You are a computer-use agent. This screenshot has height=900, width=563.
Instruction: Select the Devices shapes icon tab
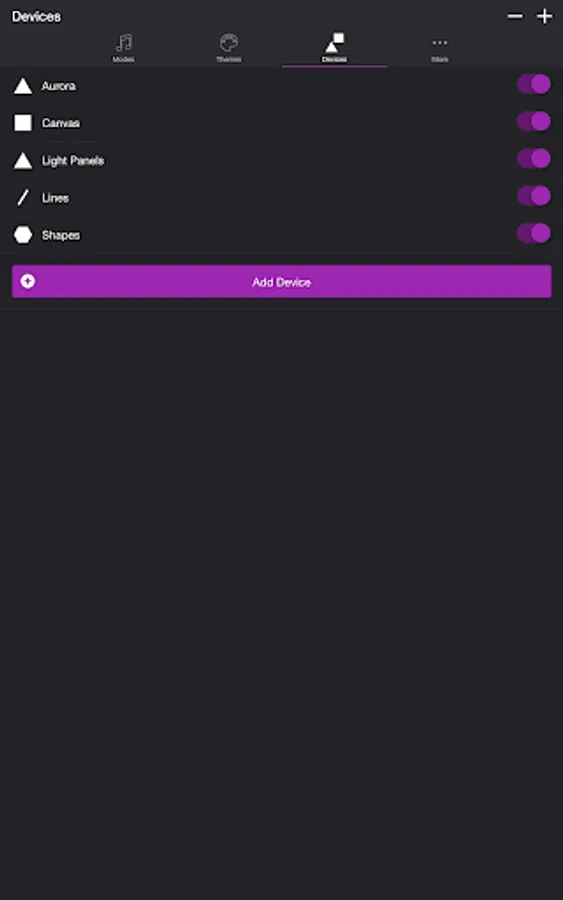click(334, 48)
